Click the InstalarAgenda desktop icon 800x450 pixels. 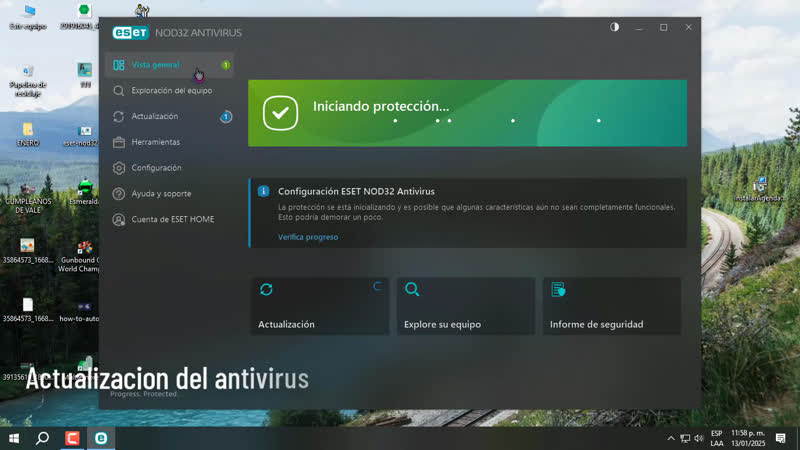pyautogui.click(x=759, y=189)
